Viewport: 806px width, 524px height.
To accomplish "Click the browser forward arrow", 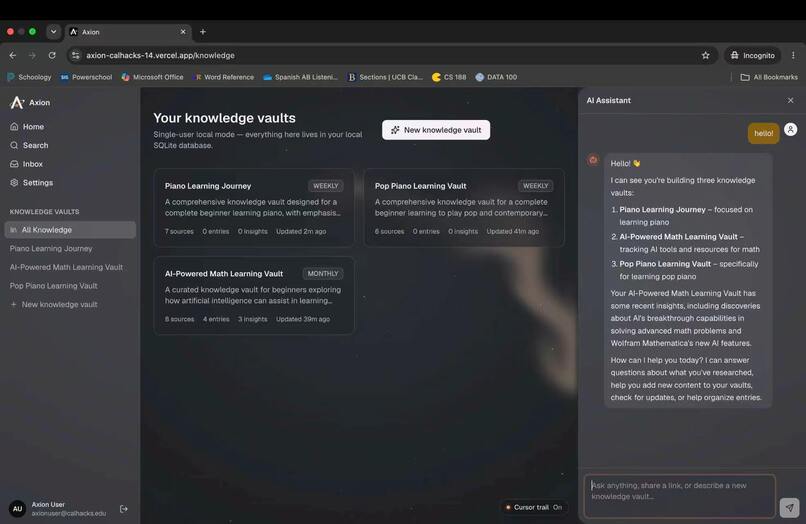I will coord(32,55).
